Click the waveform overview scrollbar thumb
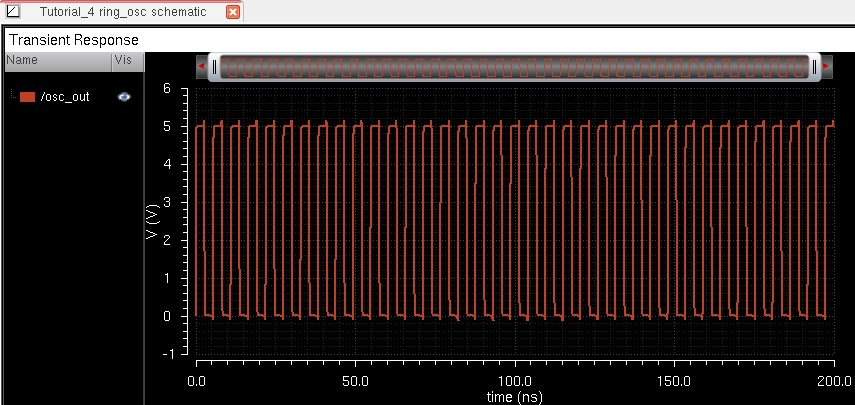The width and height of the screenshot is (855, 405). [x=514, y=67]
